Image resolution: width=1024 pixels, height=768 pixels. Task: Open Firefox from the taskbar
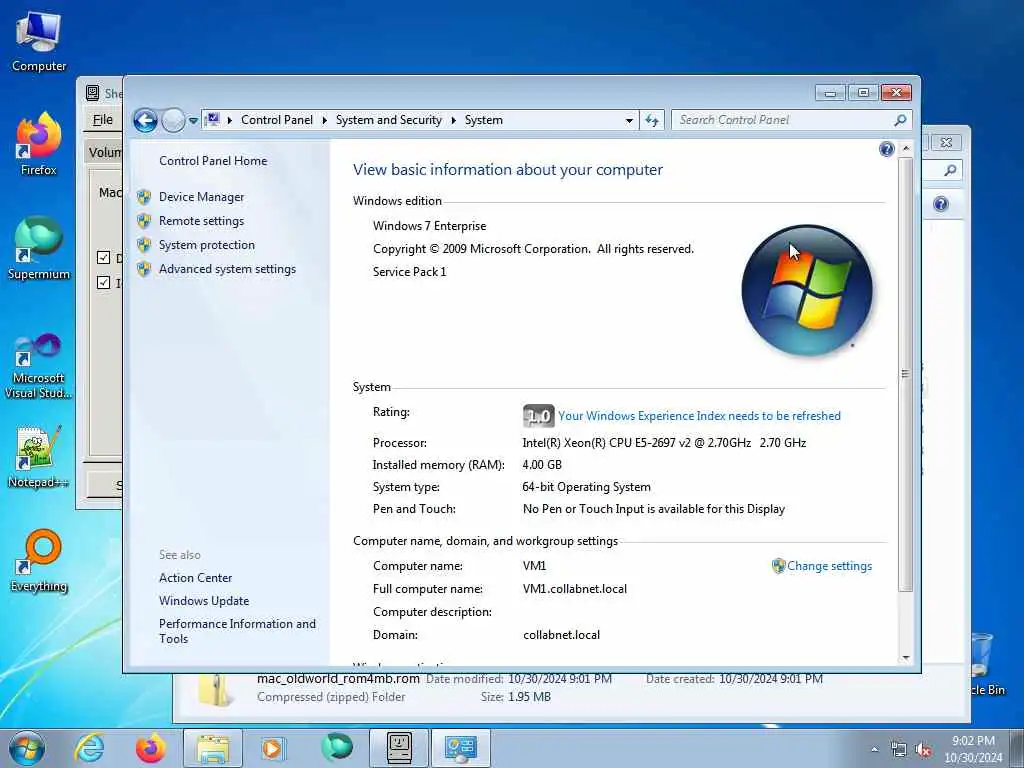[150, 748]
